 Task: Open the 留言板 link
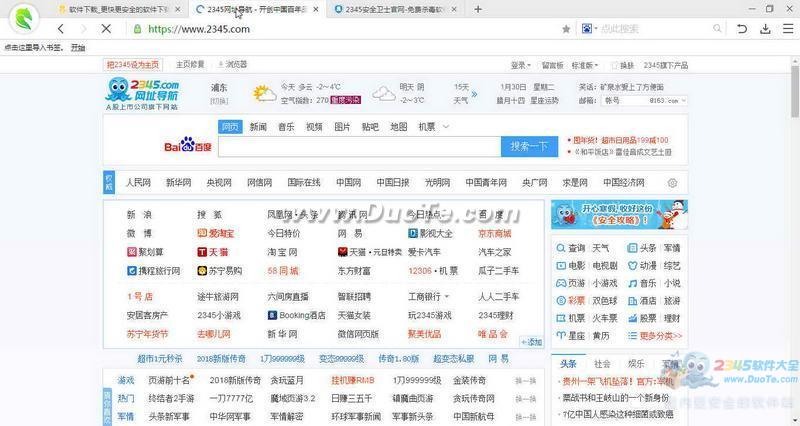553,65
